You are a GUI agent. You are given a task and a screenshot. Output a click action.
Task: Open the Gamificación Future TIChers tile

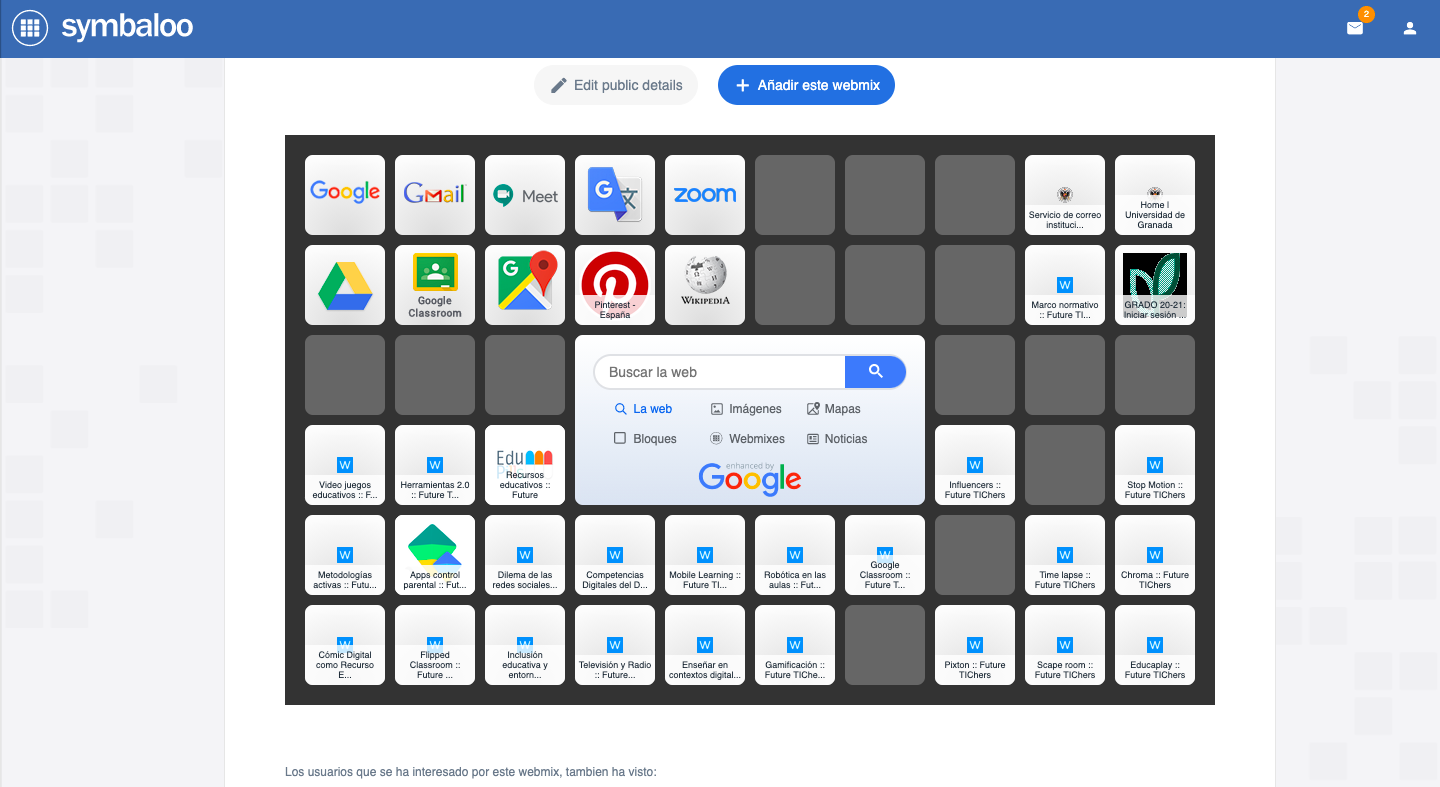click(x=795, y=645)
